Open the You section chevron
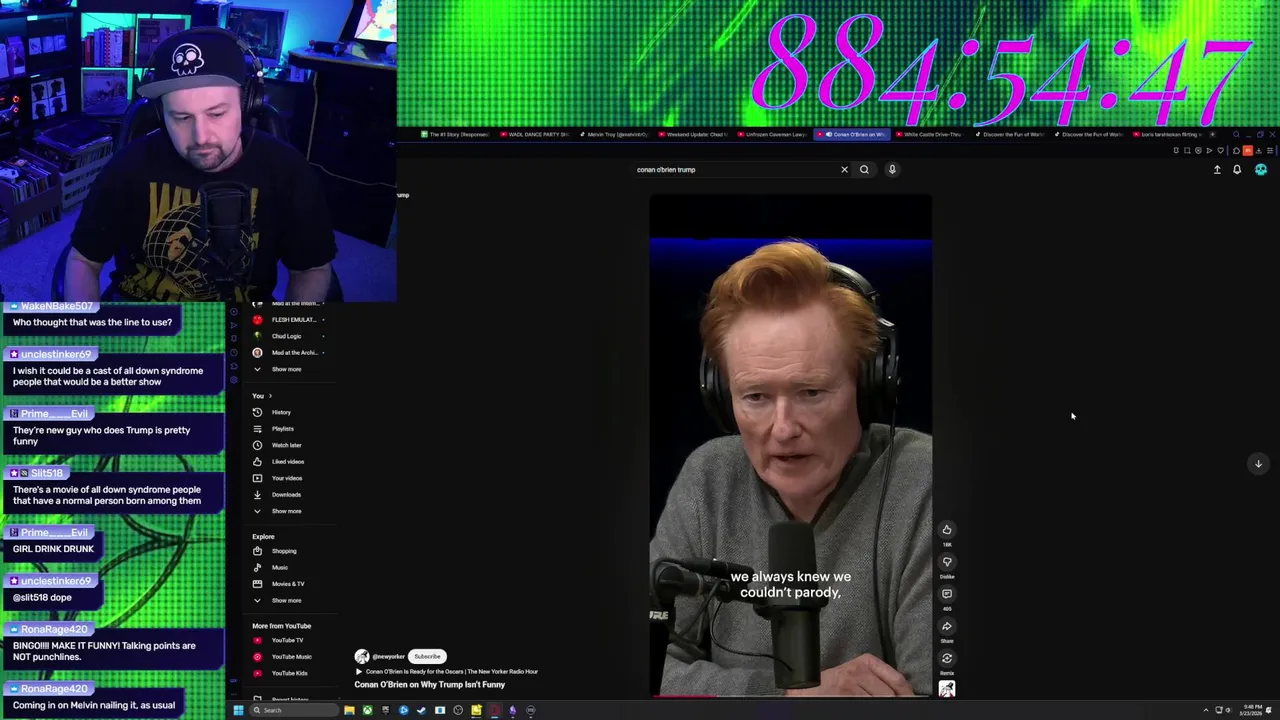1280x720 pixels. 270,396
